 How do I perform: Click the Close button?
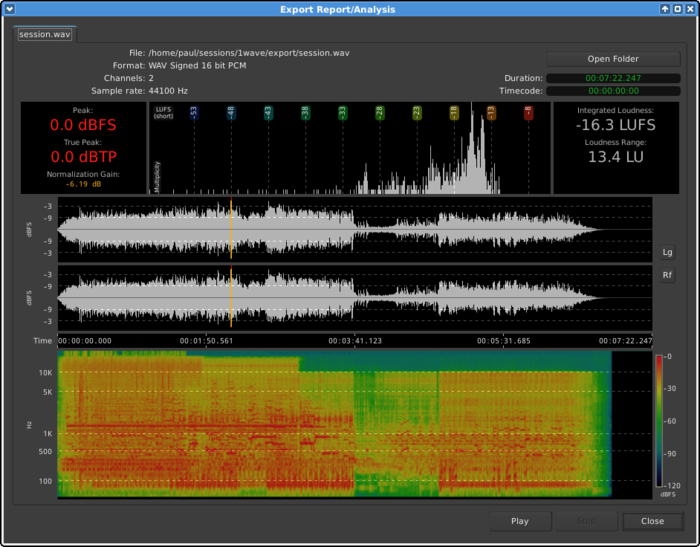(x=652, y=521)
